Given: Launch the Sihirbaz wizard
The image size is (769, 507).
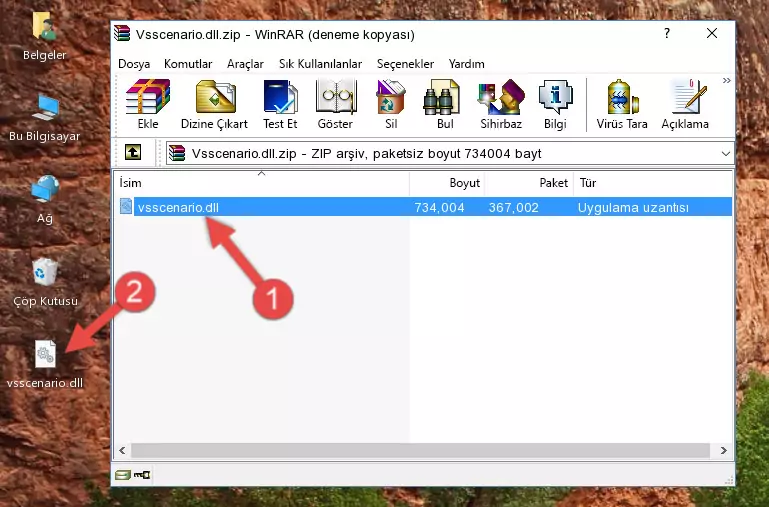Looking at the screenshot, I should 501,104.
